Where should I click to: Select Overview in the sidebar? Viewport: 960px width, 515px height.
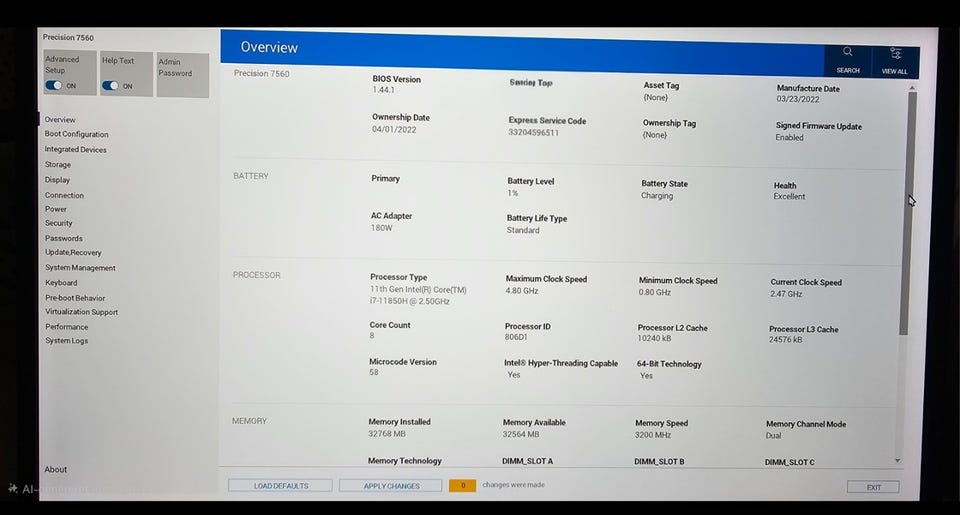[60, 119]
